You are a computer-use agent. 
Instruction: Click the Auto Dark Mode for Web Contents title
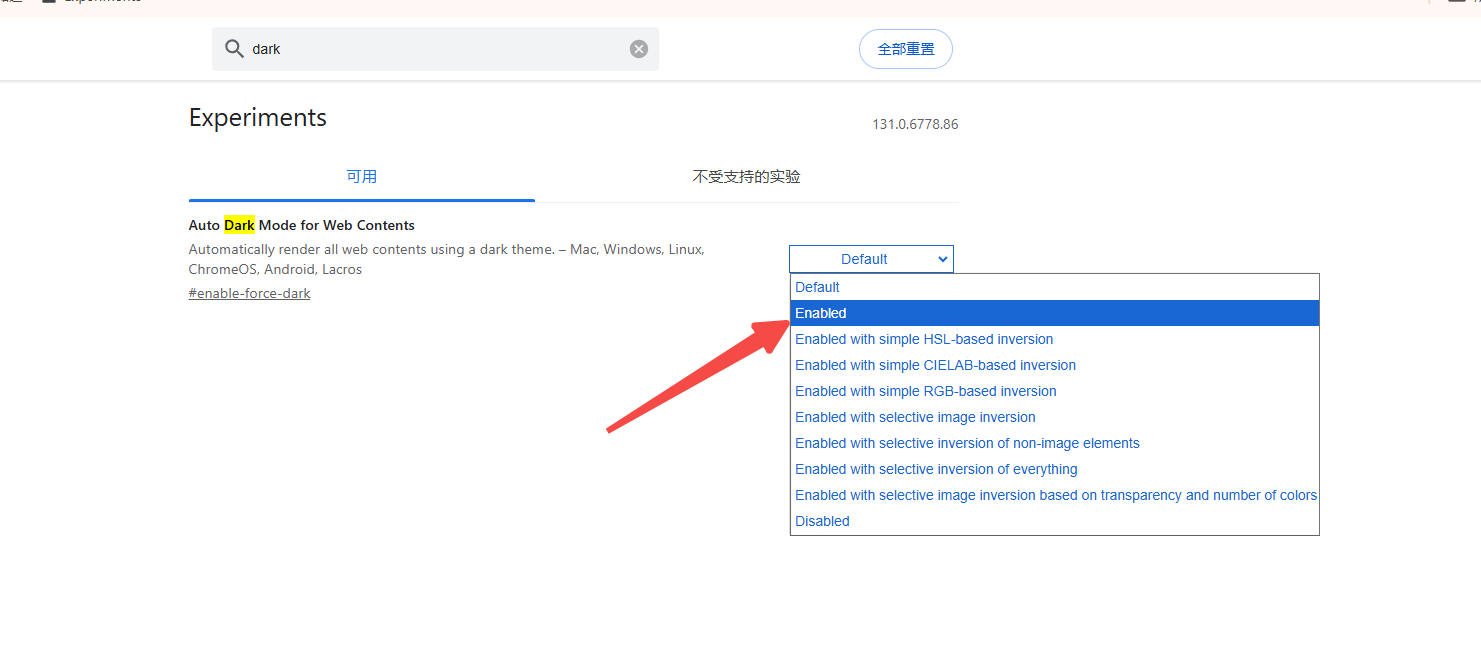coord(301,226)
